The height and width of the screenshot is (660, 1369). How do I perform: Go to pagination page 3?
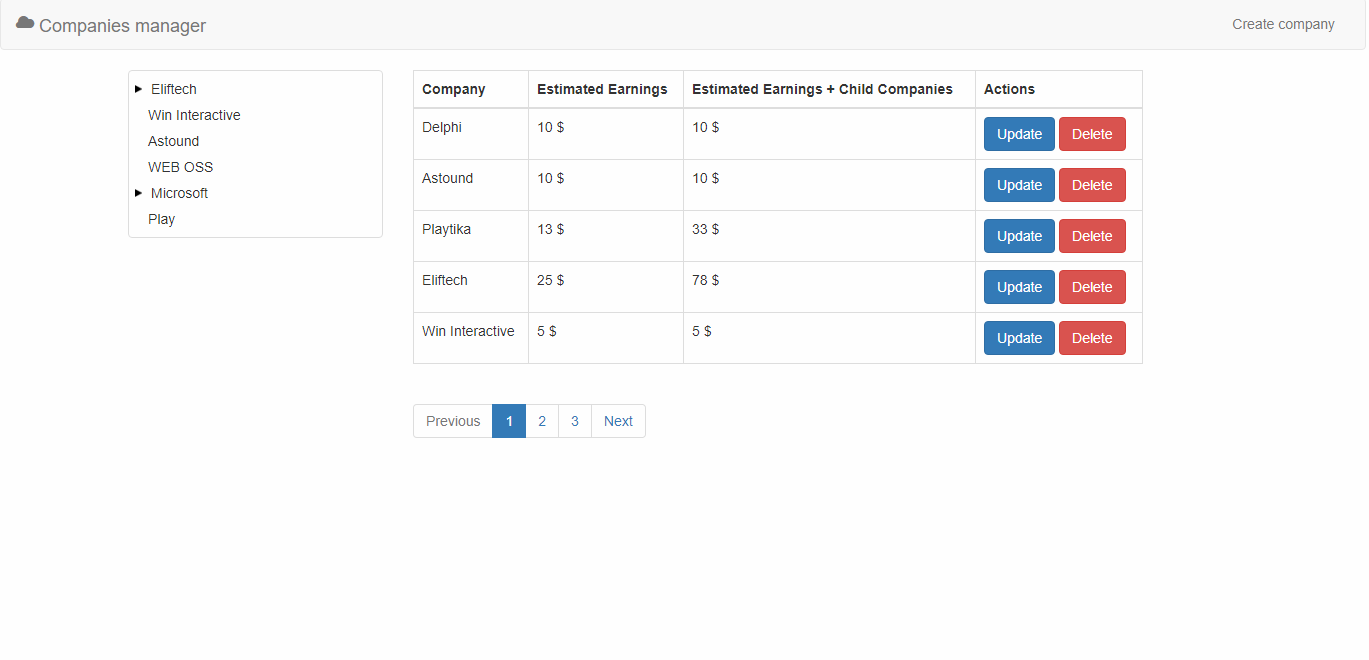pos(575,421)
